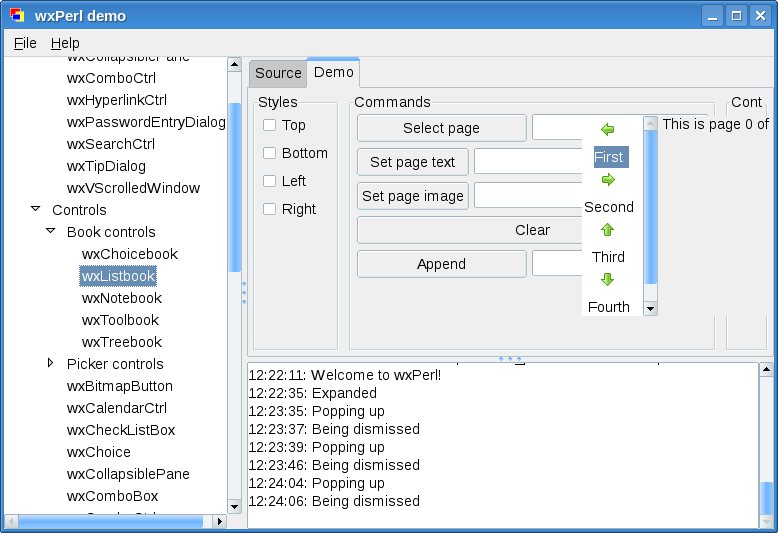Screen dimensions: 778x533
Task: Click the Append button
Action: pyautogui.click(x=441, y=264)
